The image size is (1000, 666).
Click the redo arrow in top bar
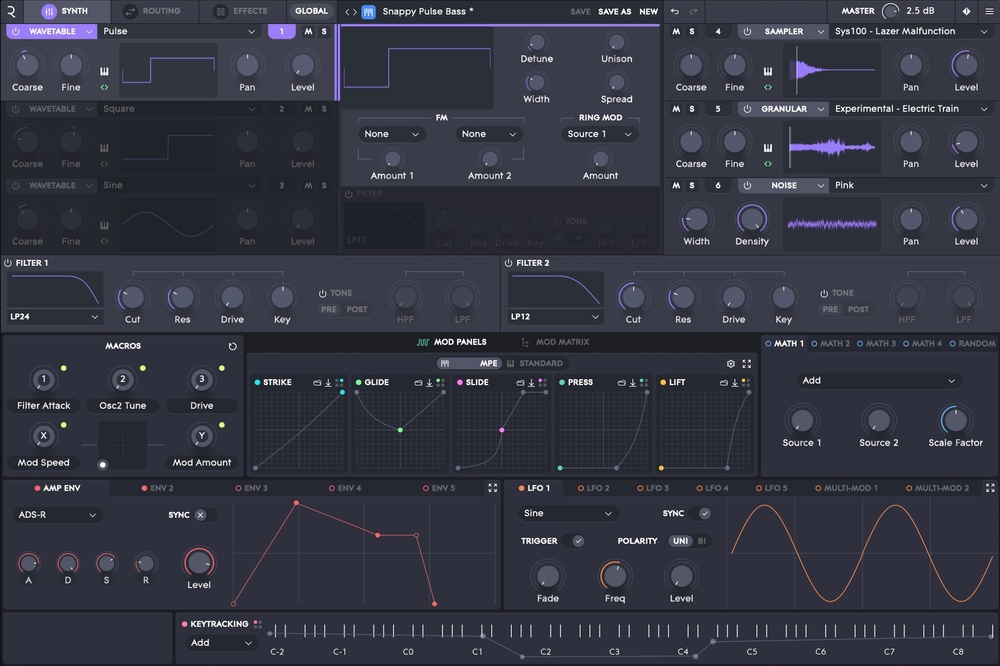point(695,11)
